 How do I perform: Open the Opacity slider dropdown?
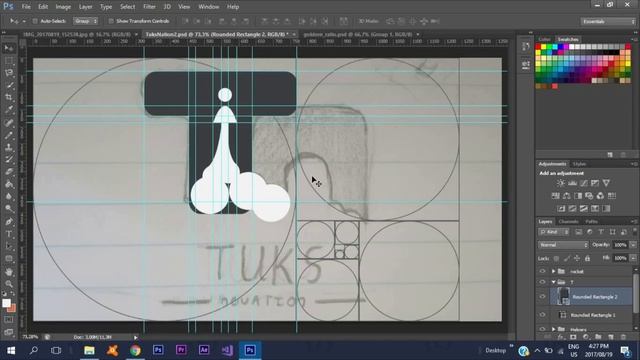pos(633,245)
